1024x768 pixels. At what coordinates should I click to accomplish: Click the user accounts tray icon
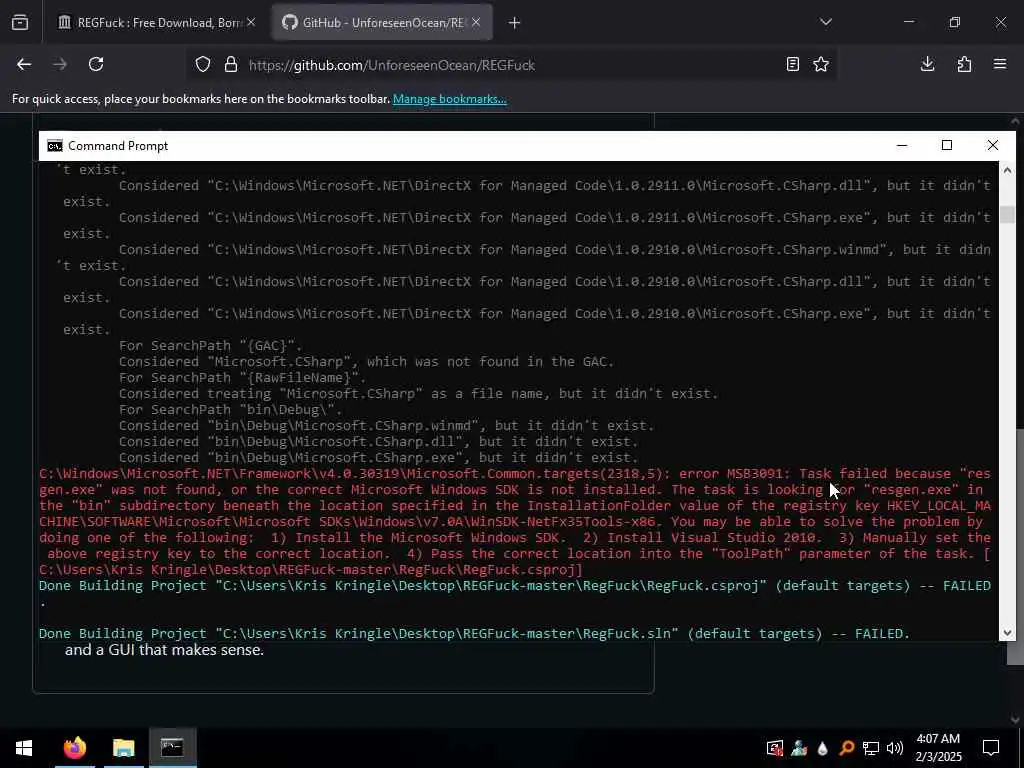799,748
